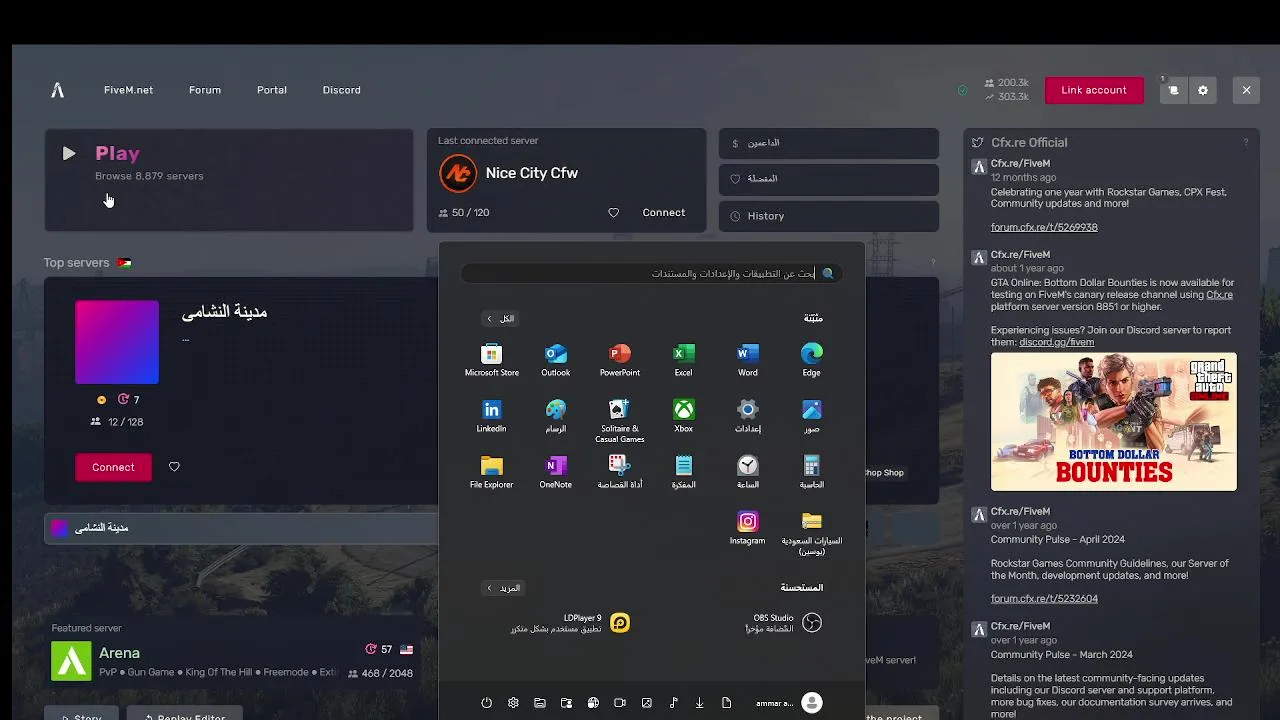Open Music folder from Start footer
The height and width of the screenshot is (720, 1280).
coord(673,703)
